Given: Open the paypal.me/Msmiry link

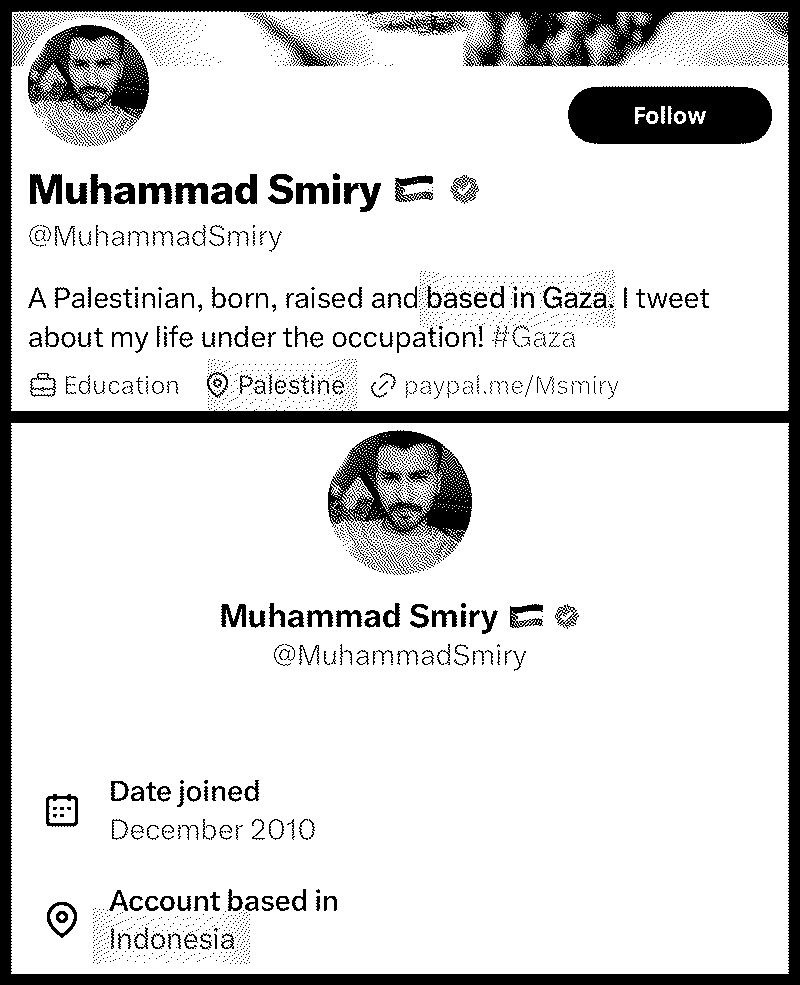Looking at the screenshot, I should tap(511, 386).
